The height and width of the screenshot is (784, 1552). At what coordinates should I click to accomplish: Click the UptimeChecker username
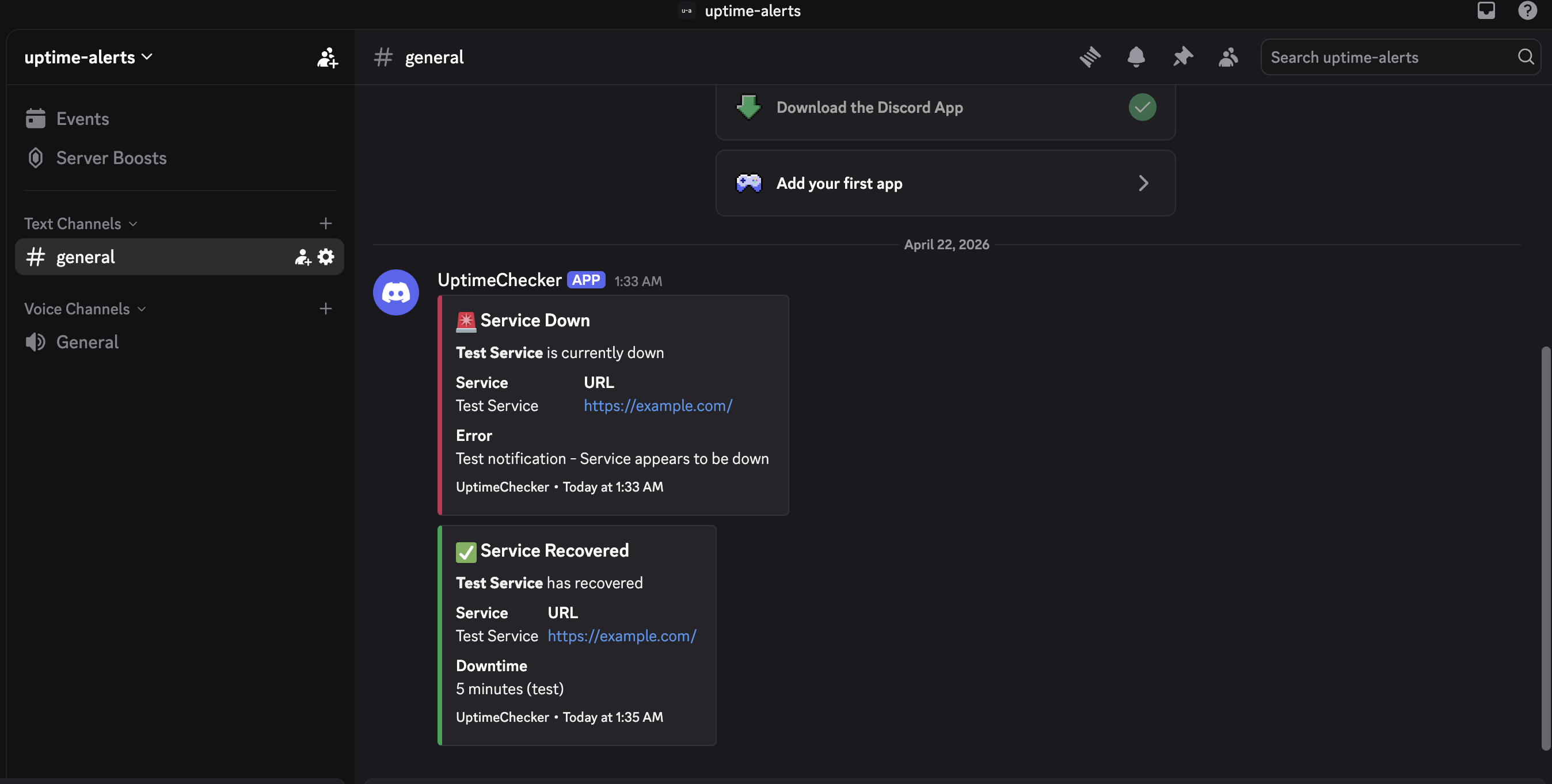(500, 280)
